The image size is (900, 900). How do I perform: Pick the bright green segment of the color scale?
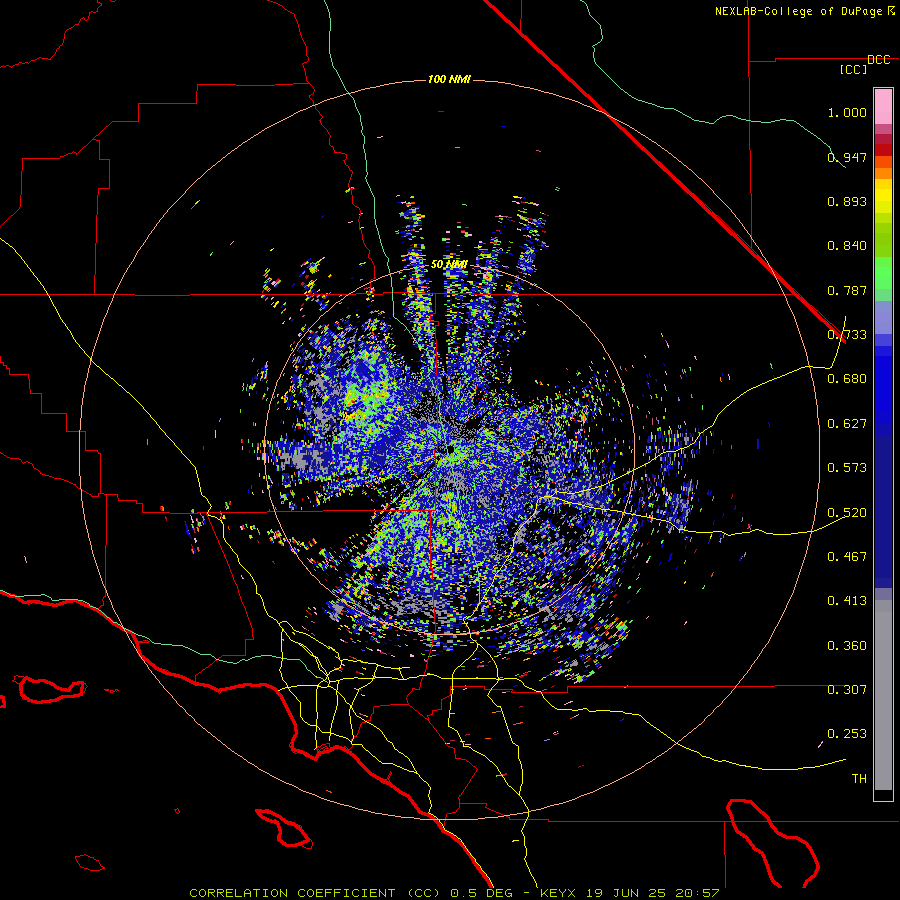point(883,273)
